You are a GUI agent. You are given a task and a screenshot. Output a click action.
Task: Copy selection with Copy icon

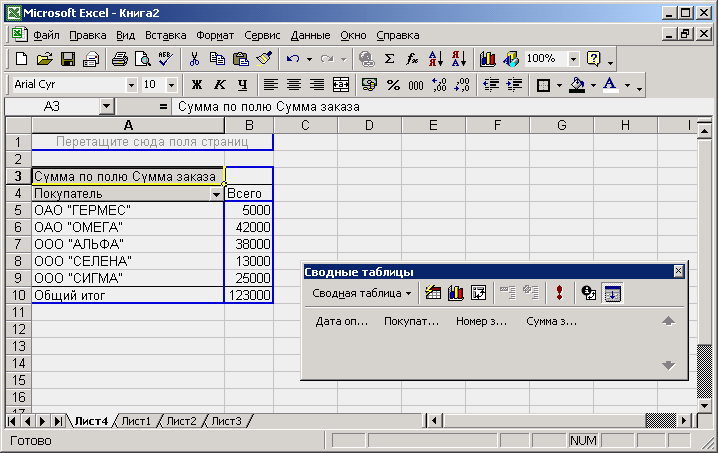point(217,59)
